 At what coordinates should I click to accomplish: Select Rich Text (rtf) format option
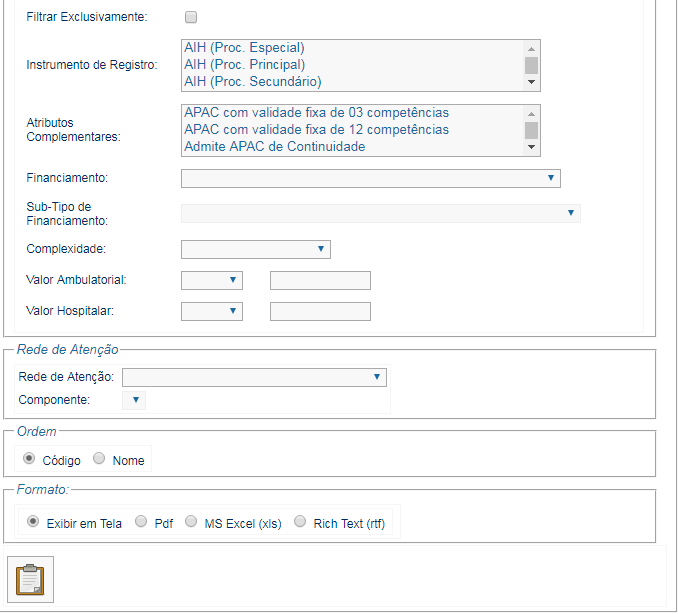(300, 521)
